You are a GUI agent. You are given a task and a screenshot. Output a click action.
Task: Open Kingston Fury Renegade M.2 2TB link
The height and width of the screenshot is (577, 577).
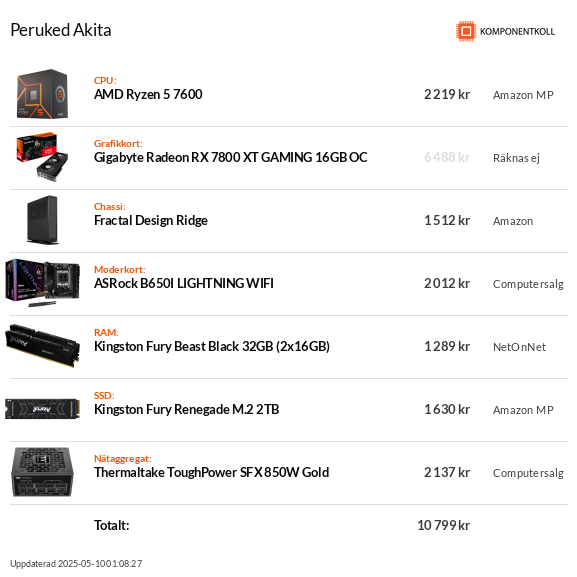tap(187, 410)
